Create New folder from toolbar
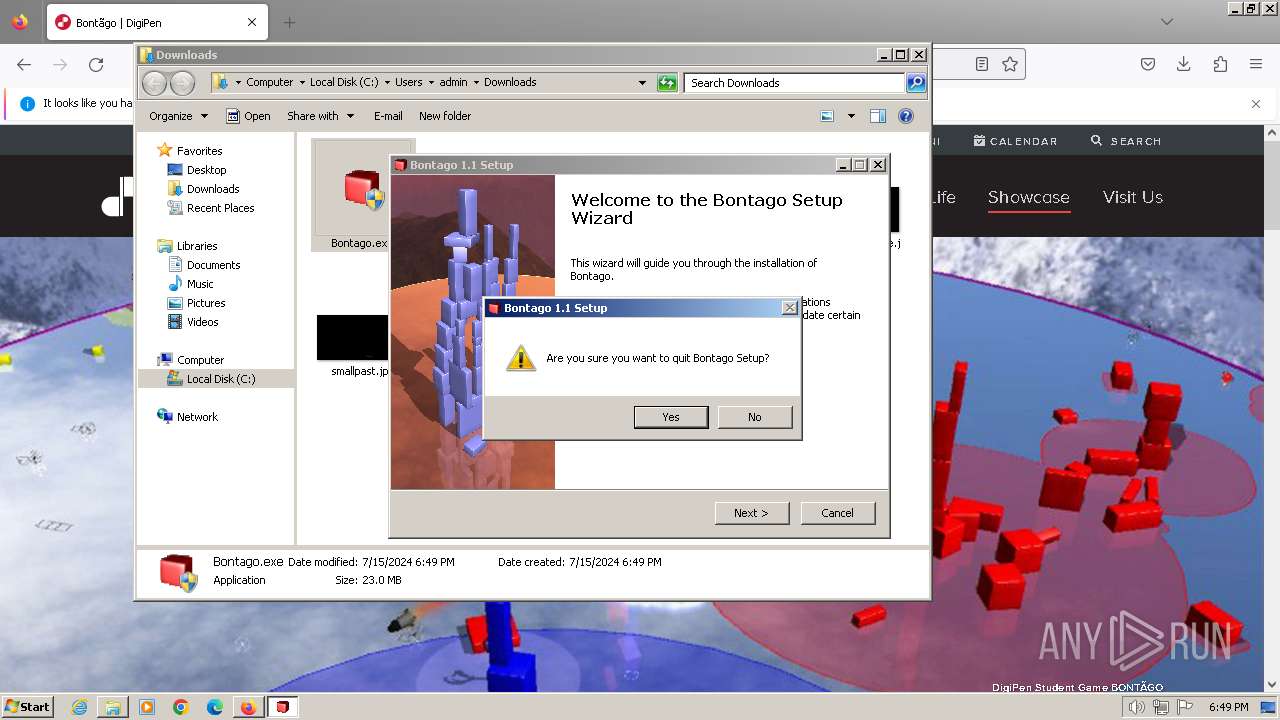Viewport: 1280px width, 720px height. (x=445, y=116)
